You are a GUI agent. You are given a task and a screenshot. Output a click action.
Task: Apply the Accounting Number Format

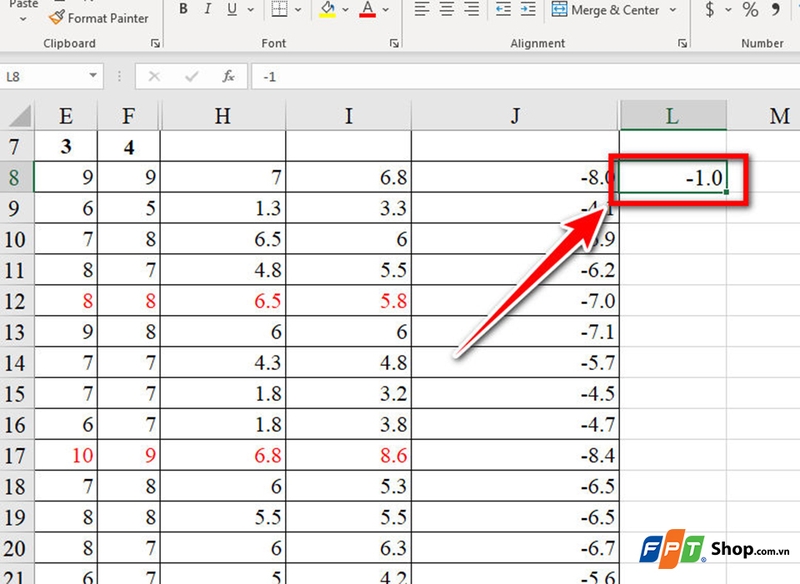coord(711,9)
